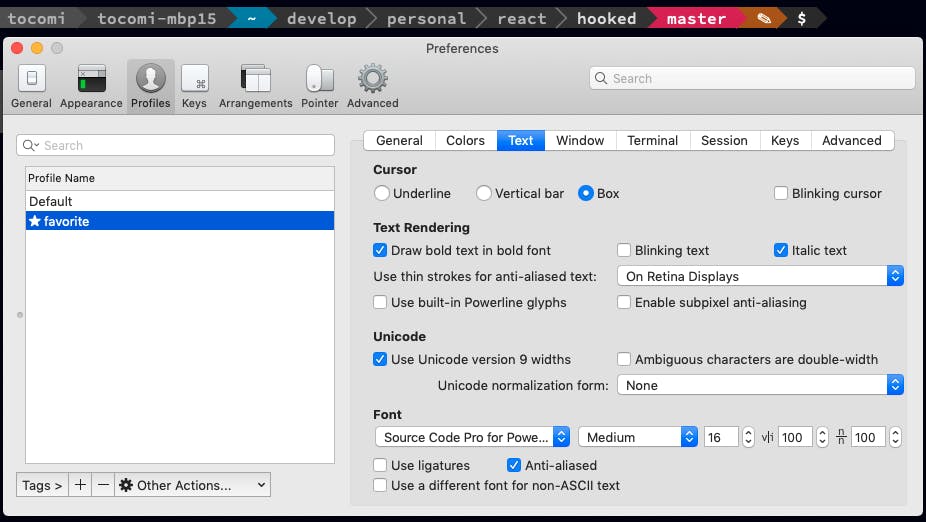Screen dimensions: 926x522
Task: Click the vertical spacing value field
Action: (868, 437)
